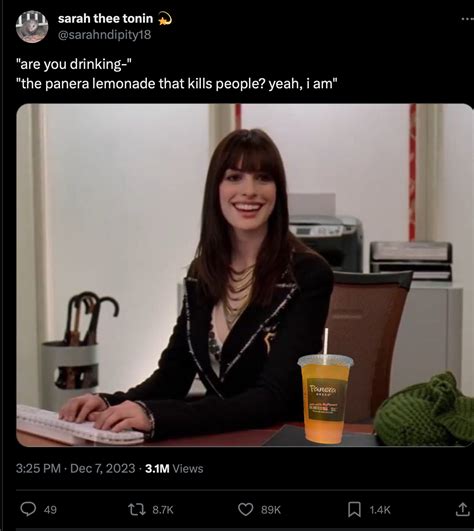View the 3.1M Views analytics
Screen dimensions: 474x531
174,469
